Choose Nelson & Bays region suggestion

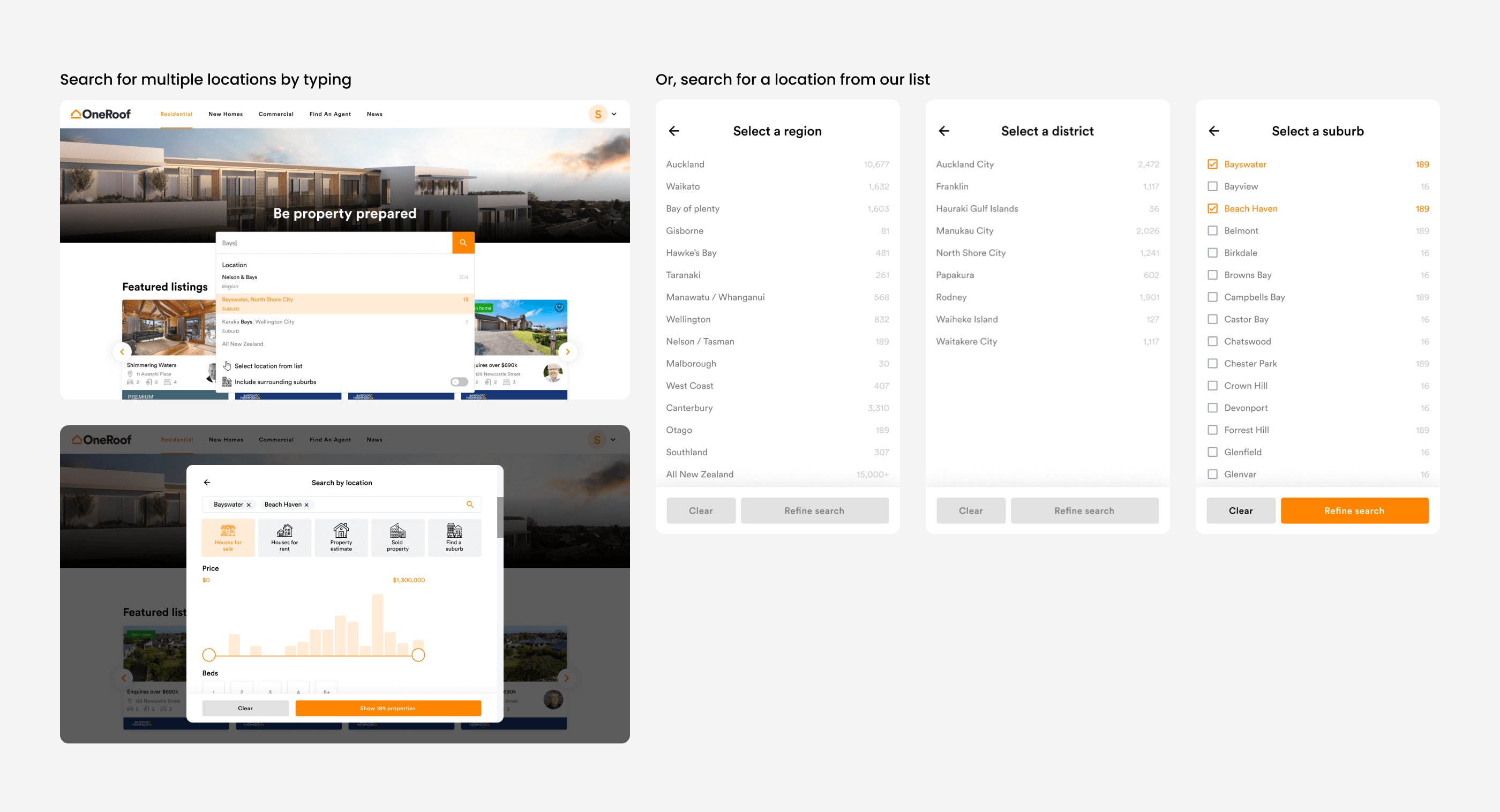344,282
